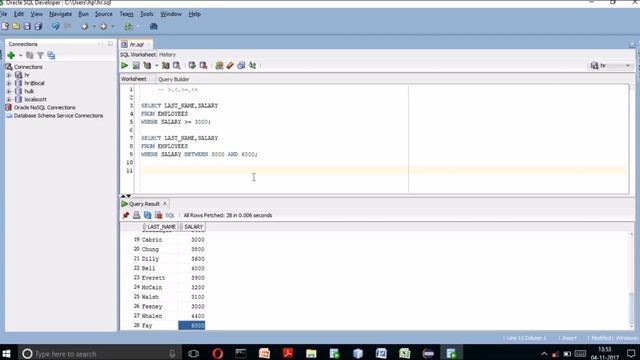Click the Autotrace icon
The width and height of the screenshot is (640, 360).
[x=165, y=66]
